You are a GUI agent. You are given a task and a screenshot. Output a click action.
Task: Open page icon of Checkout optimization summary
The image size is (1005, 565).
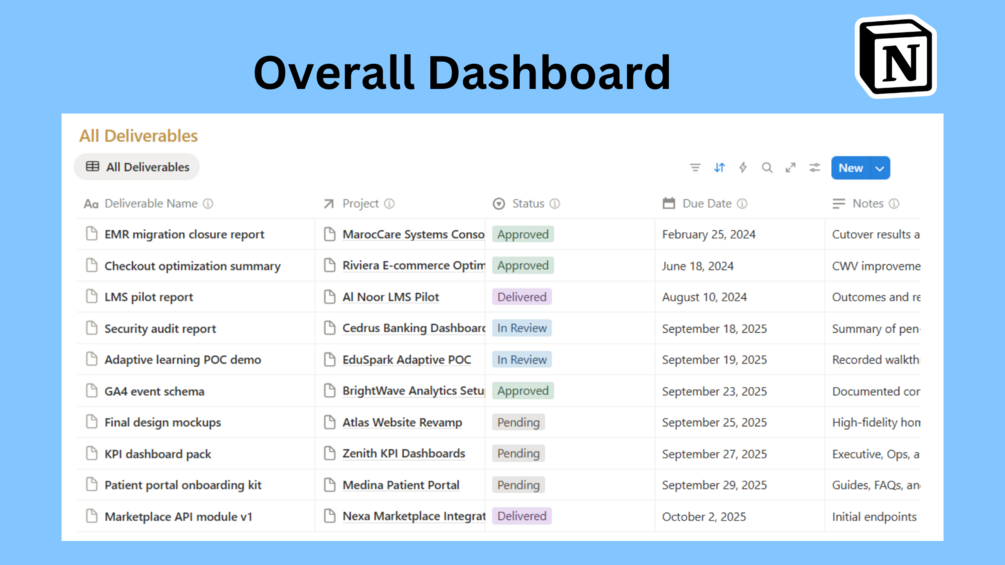click(92, 265)
